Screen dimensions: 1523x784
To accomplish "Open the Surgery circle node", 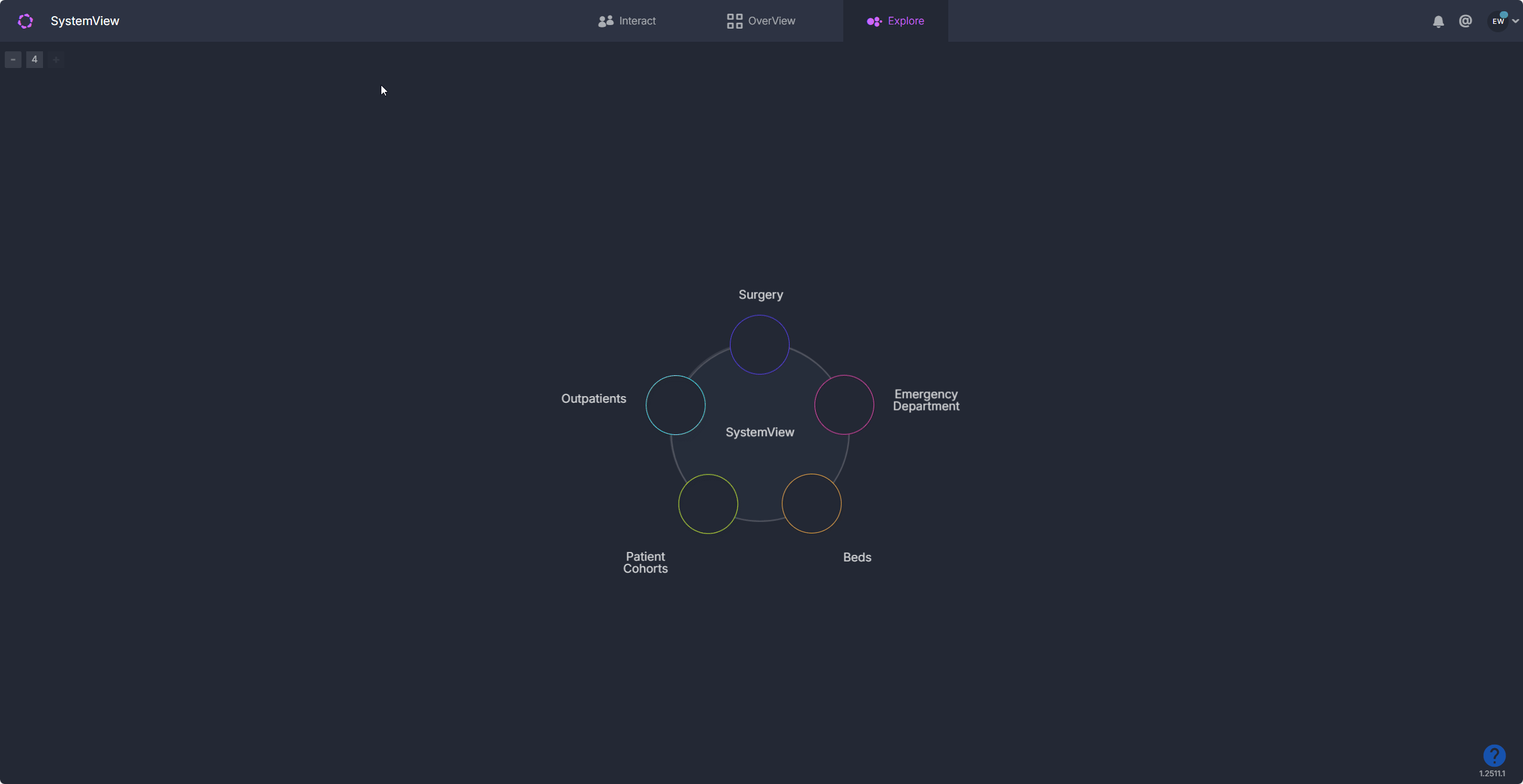I will (x=760, y=345).
